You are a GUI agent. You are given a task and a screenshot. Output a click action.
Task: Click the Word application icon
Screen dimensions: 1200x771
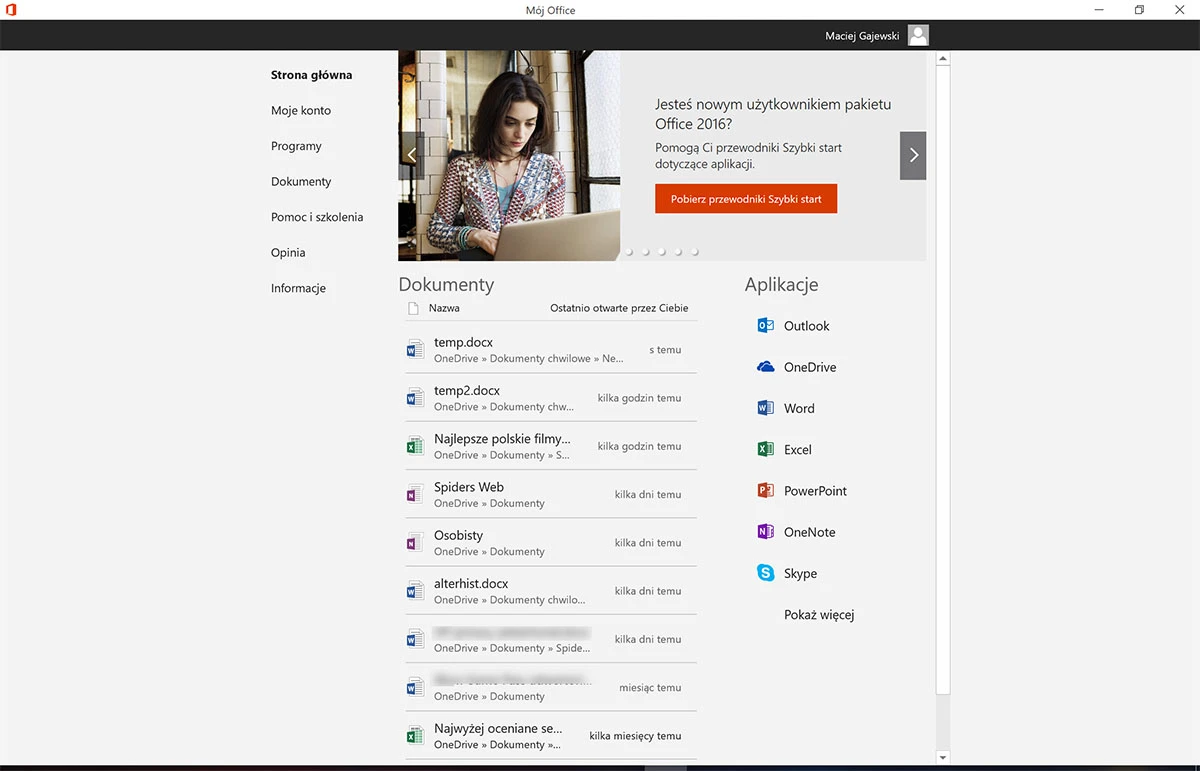point(766,408)
